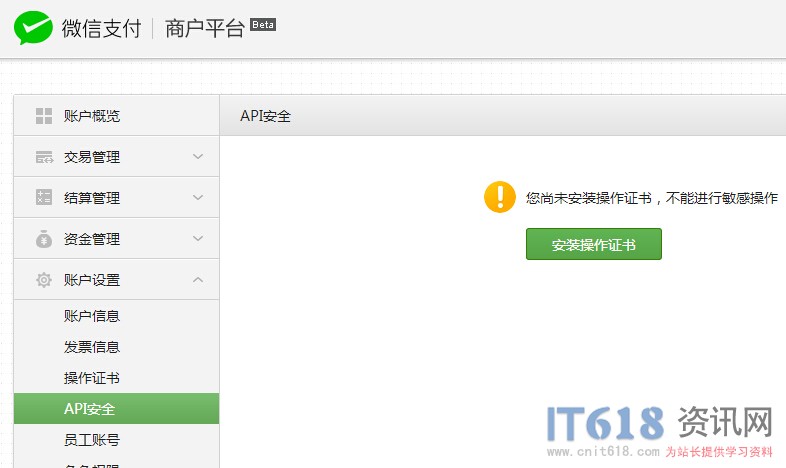Click 微信支付 header text
Screen dimensions: 786x468
point(102,28)
